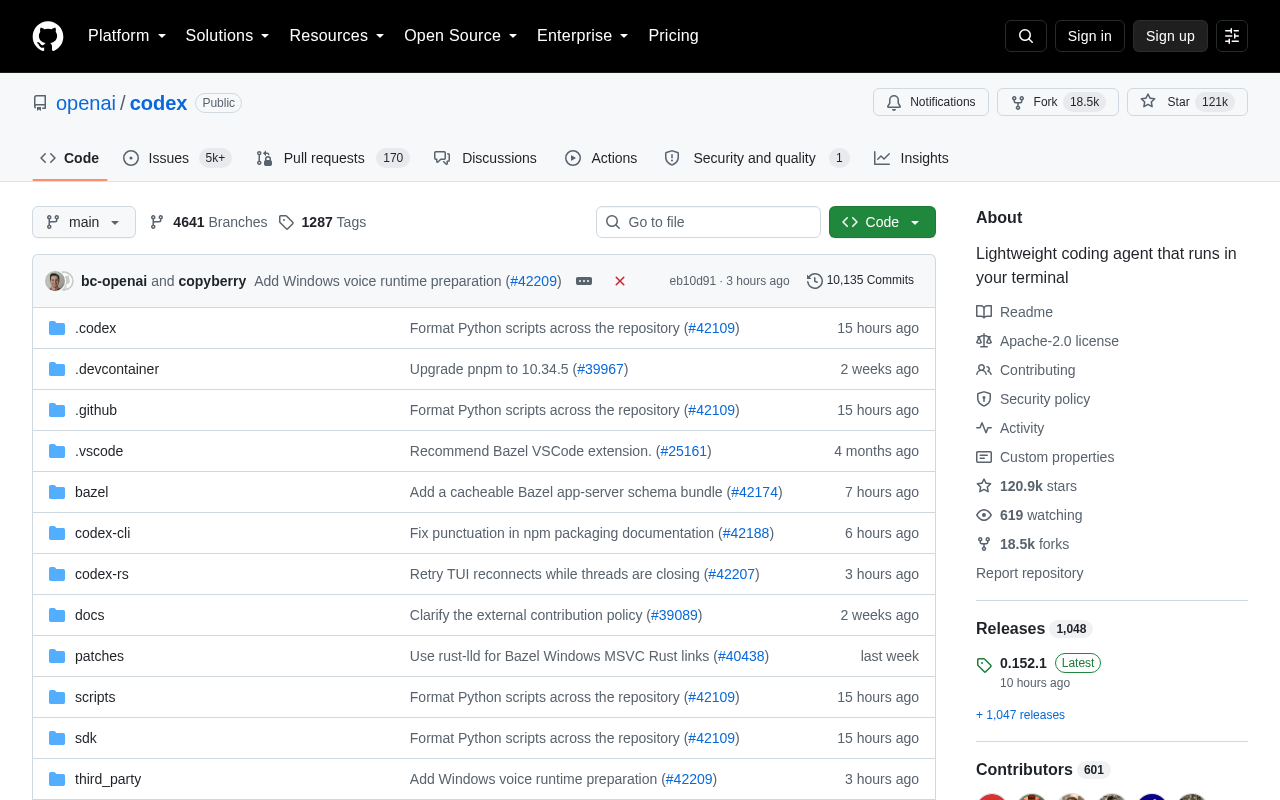Open the bazel folder icon
This screenshot has height=800, width=1280.
pos(57,492)
